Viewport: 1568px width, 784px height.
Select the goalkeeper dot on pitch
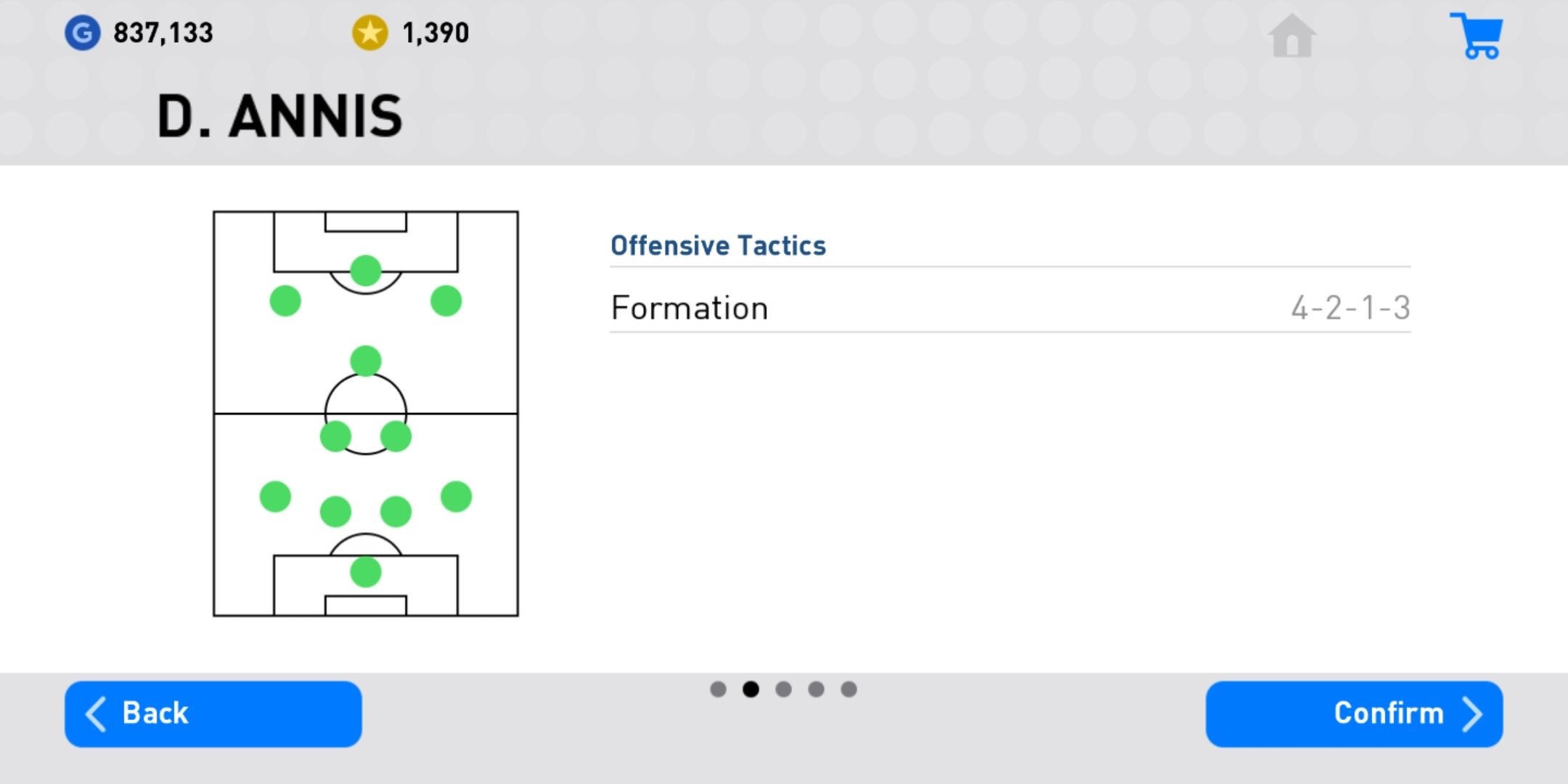pyautogui.click(x=365, y=572)
